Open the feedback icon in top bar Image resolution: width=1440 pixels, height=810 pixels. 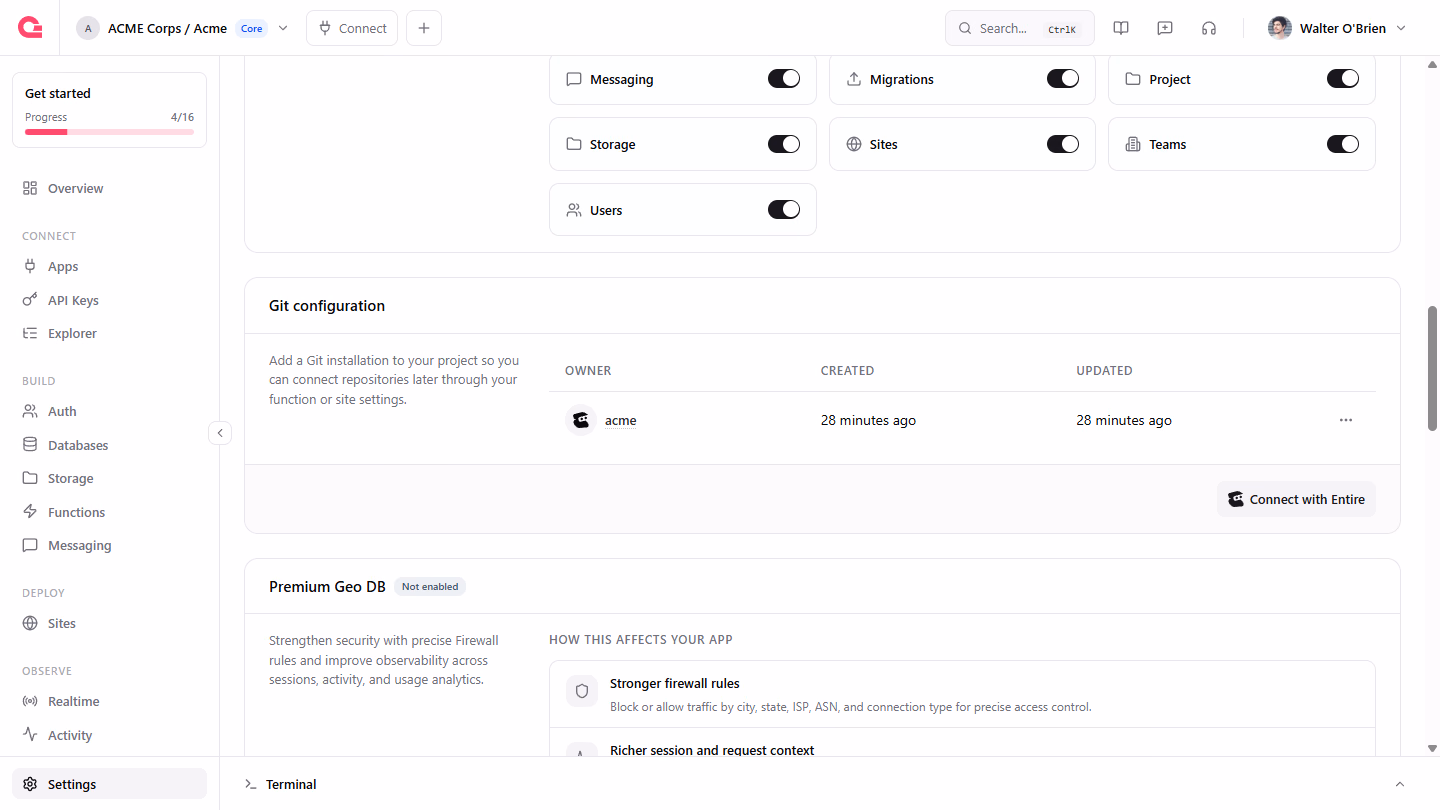pyautogui.click(x=1165, y=28)
